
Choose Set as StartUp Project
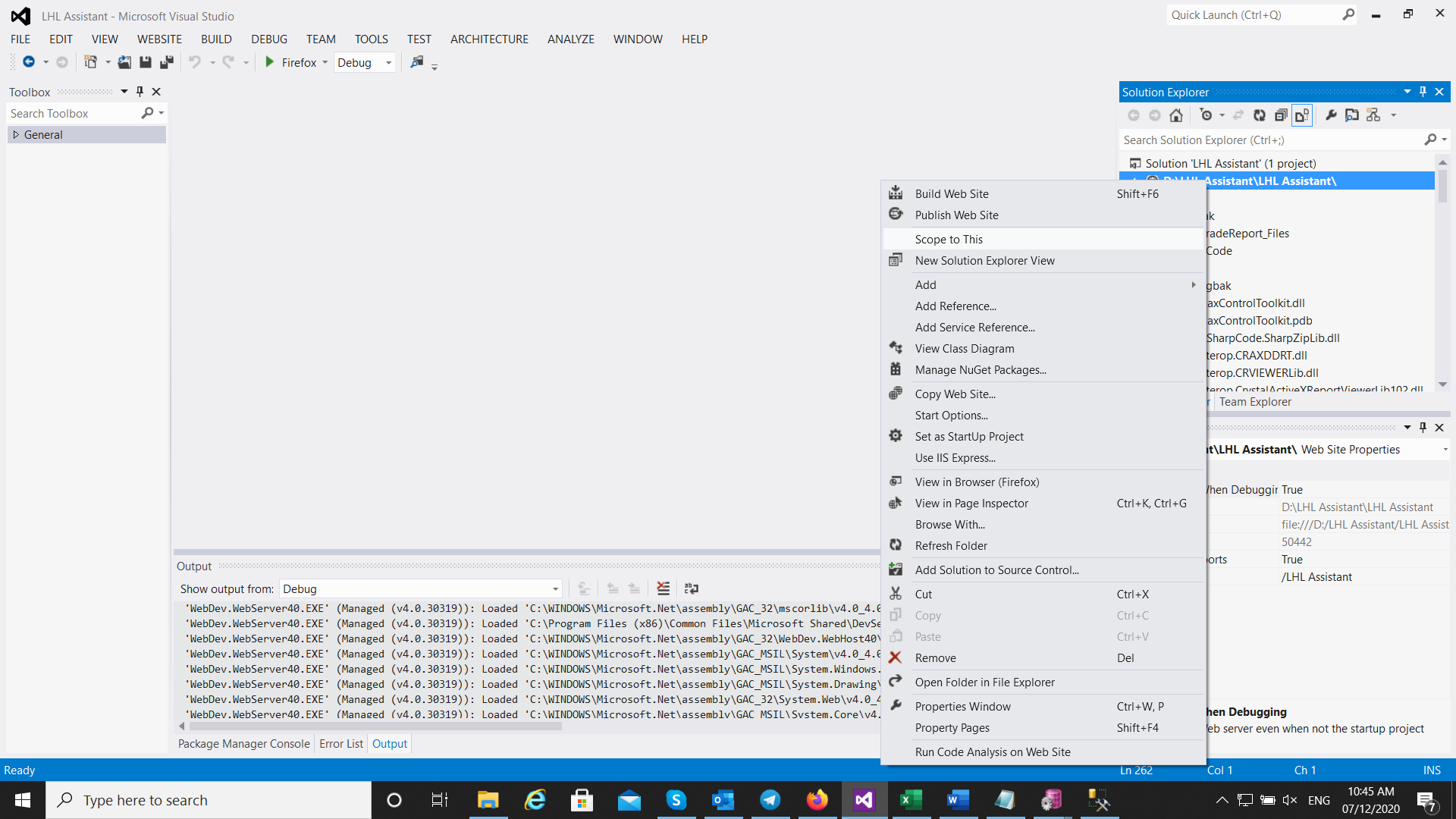coord(1043,437)
